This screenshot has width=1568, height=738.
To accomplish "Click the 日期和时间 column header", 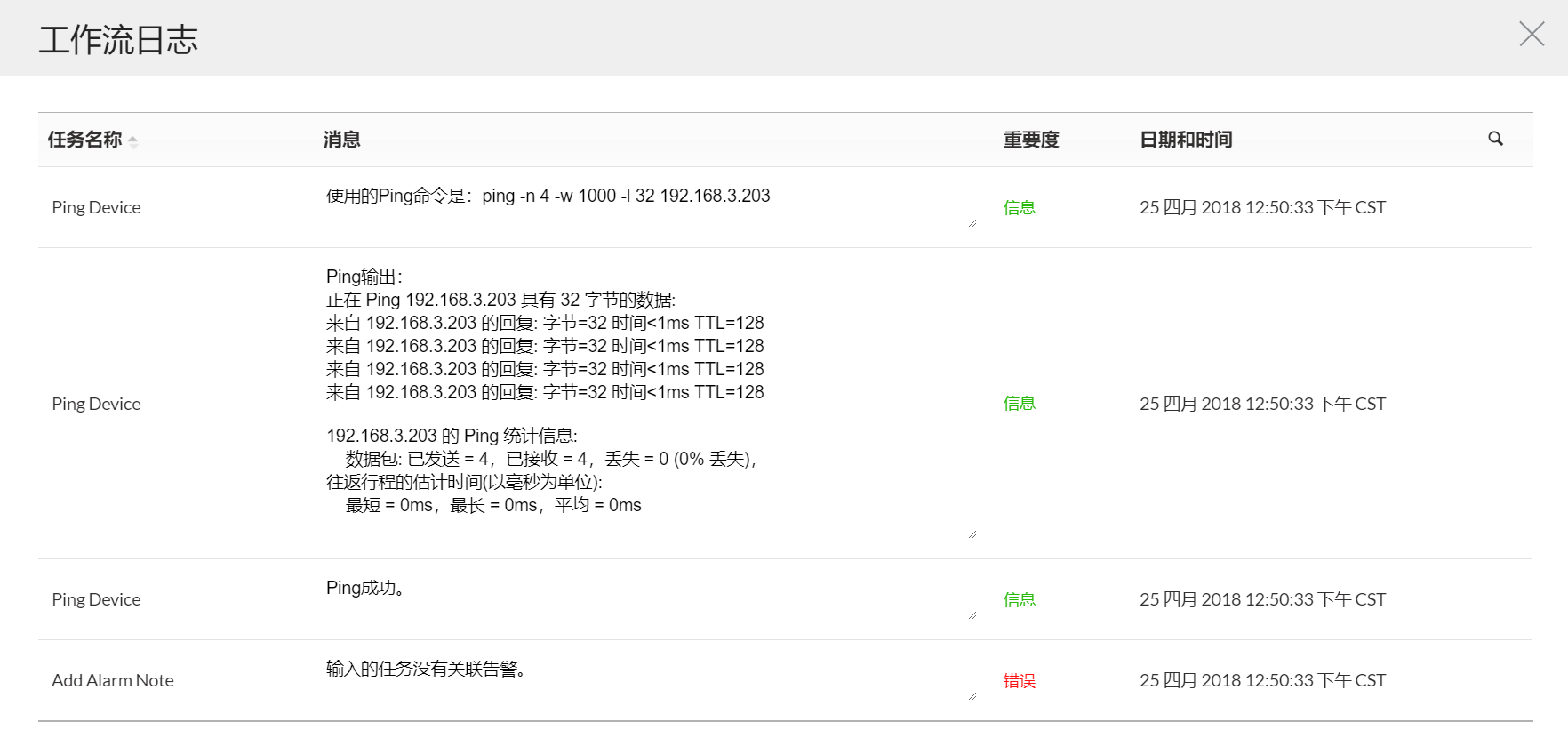I will pos(1186,140).
